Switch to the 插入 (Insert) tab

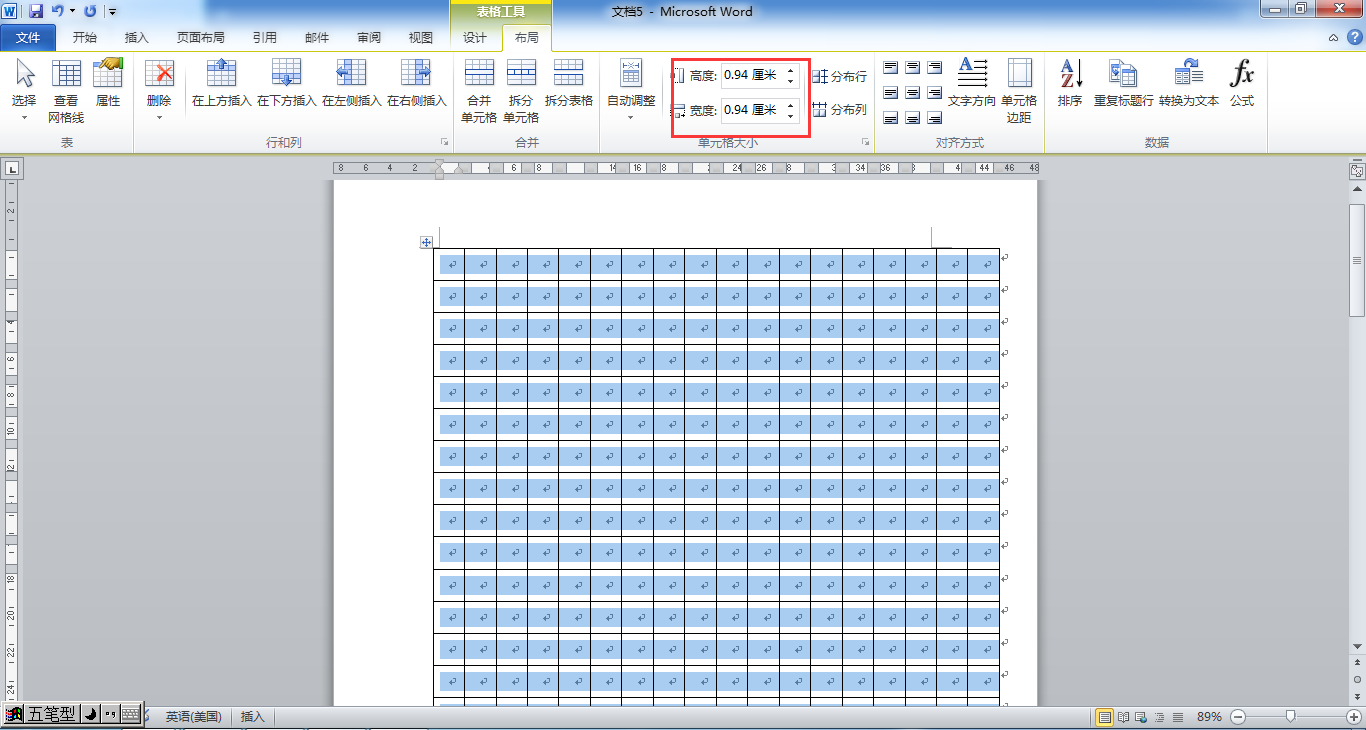pyautogui.click(x=136, y=38)
